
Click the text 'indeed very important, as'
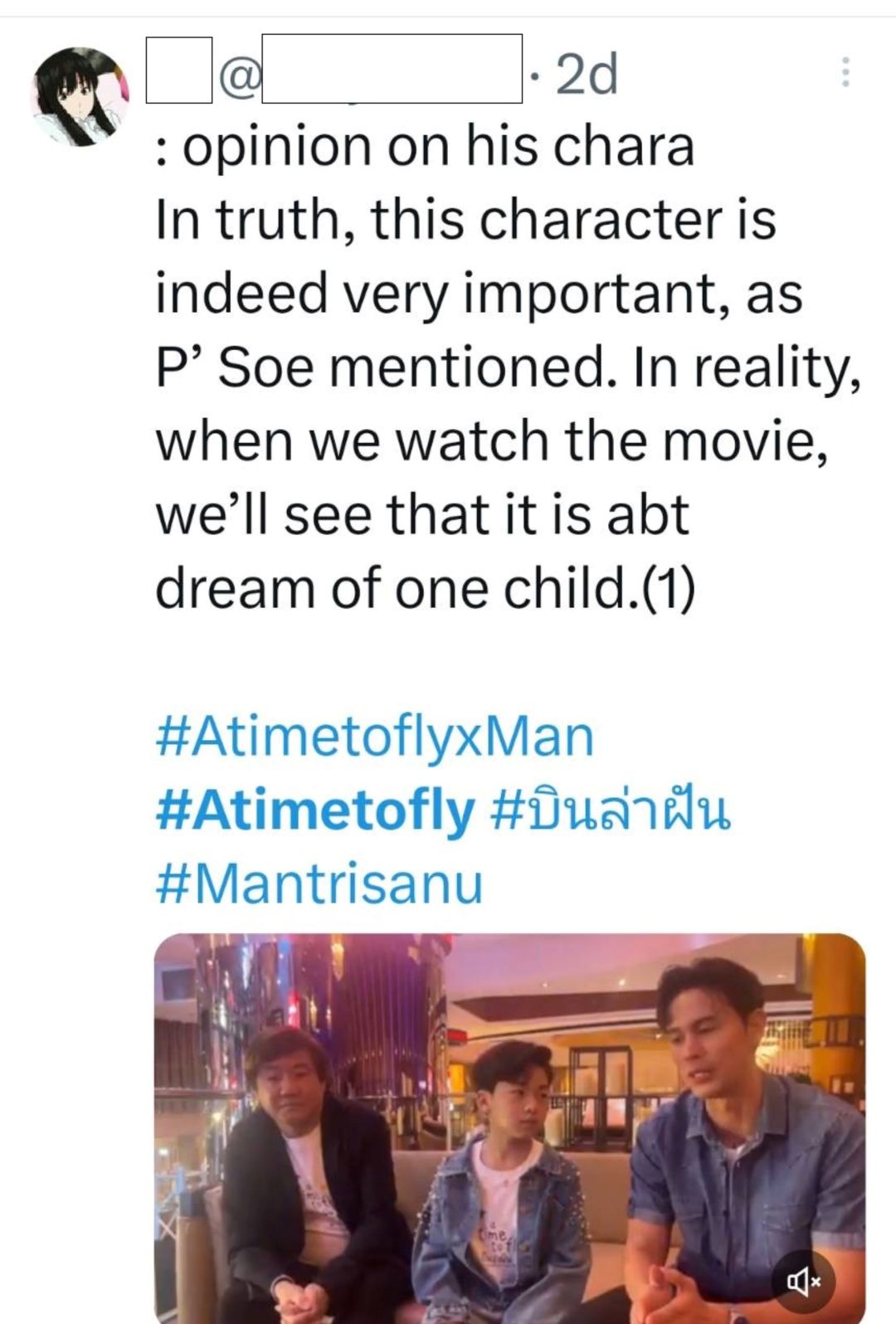pyautogui.click(x=480, y=294)
